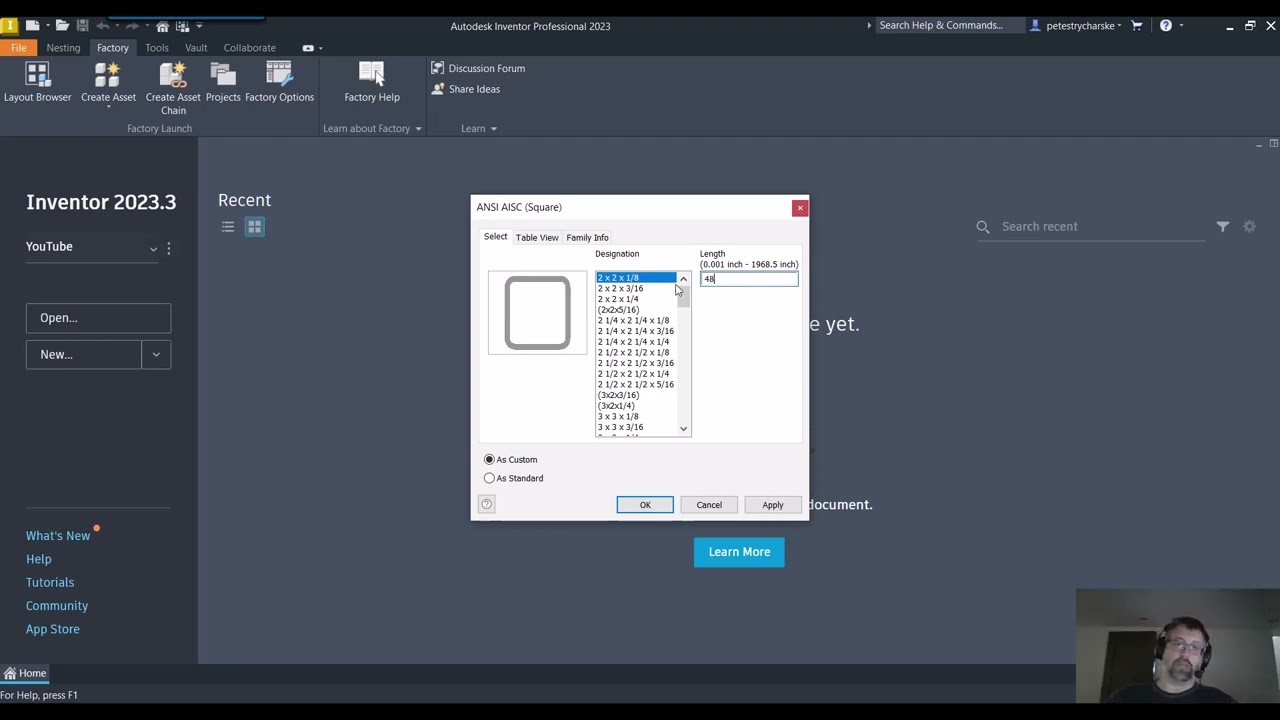Open the Tutorials link
Screen dimensions: 1280x720
[50, 582]
